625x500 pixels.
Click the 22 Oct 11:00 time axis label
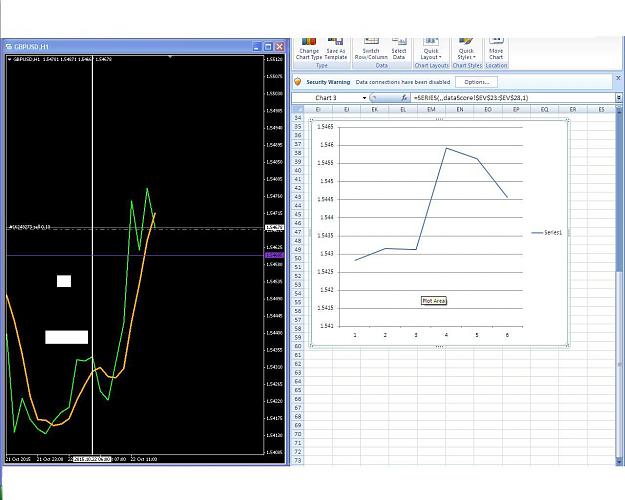(x=144, y=459)
